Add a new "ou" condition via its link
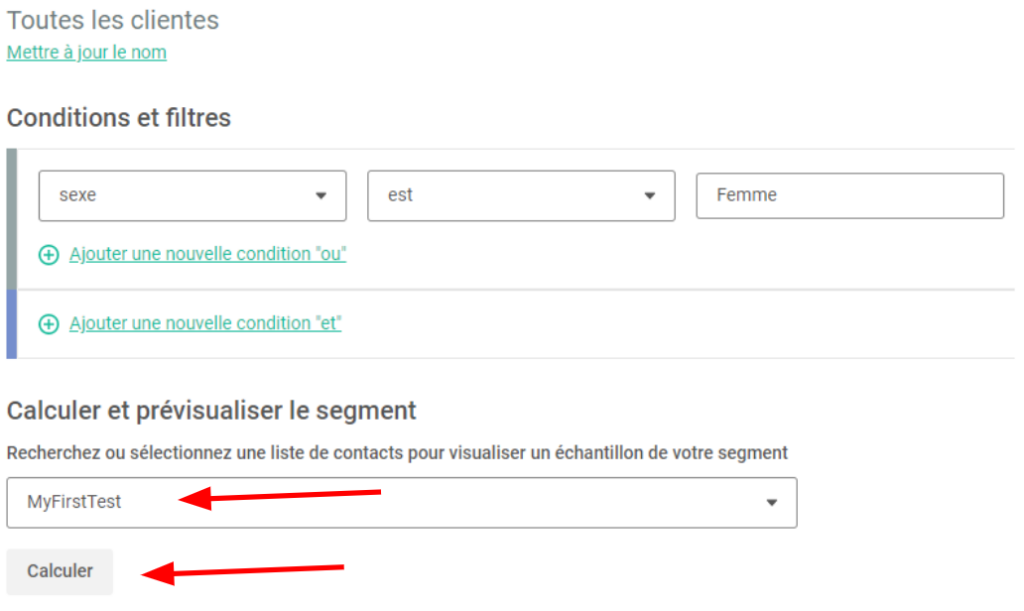The width and height of the screenshot is (1024, 611). [208, 254]
